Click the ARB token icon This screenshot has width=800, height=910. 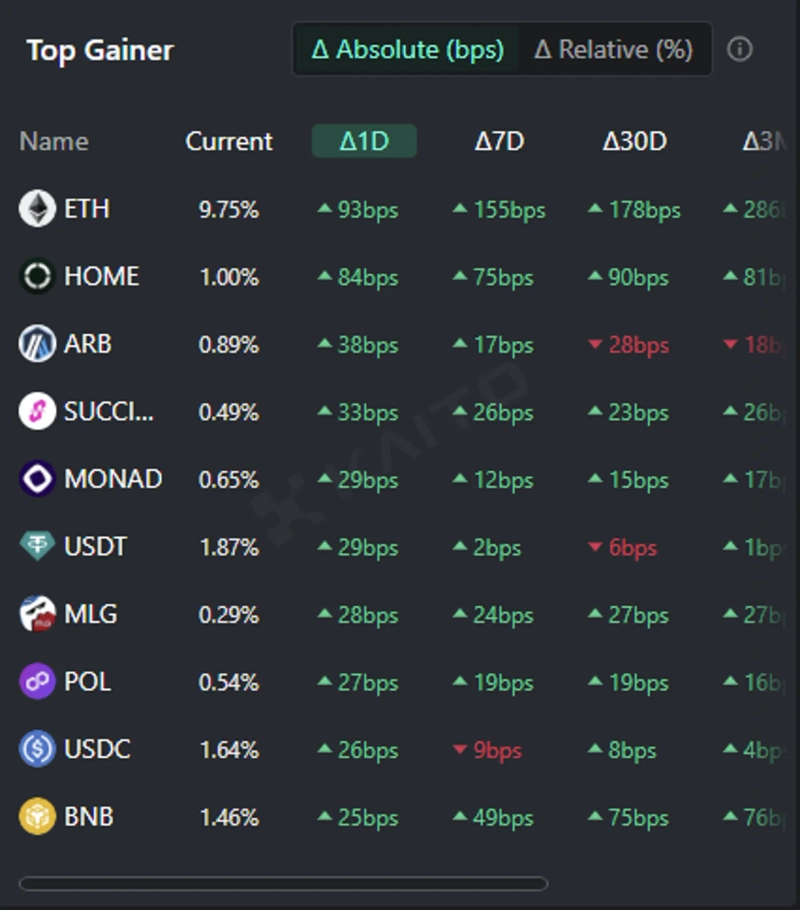(x=37, y=344)
